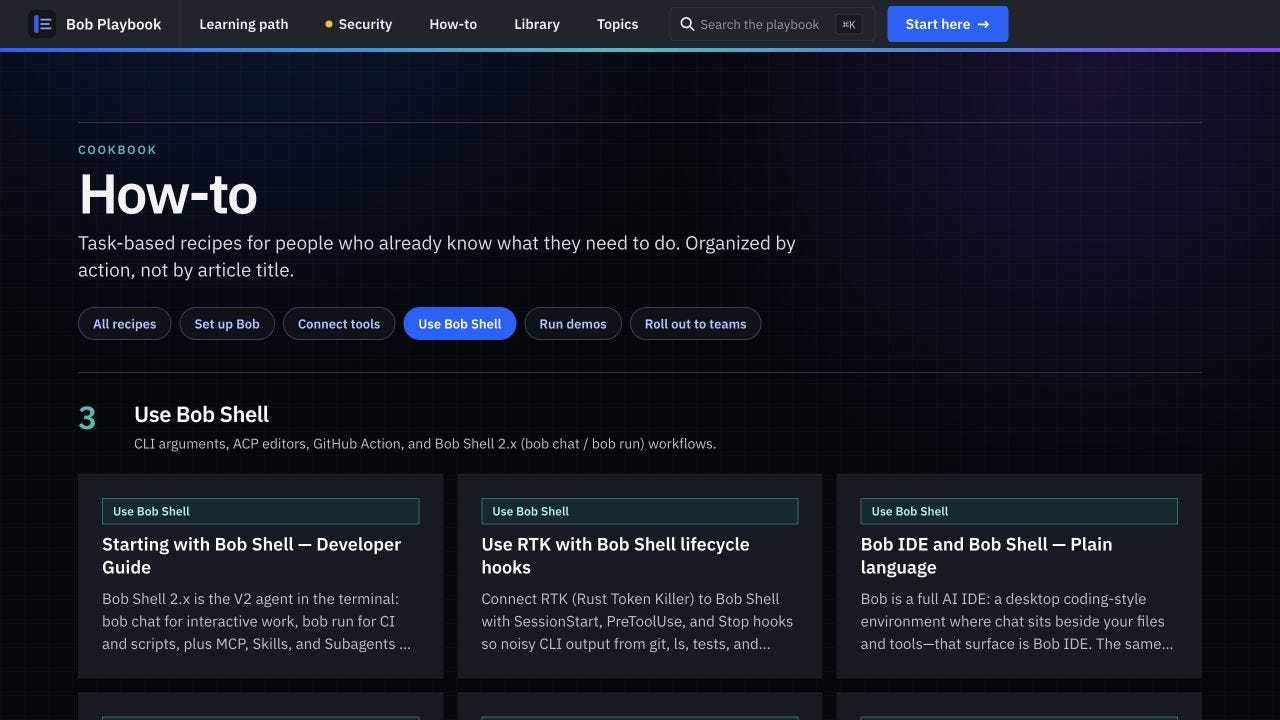The image size is (1280, 720).
Task: Select the Set up Bob filter
Action: pyautogui.click(x=227, y=324)
